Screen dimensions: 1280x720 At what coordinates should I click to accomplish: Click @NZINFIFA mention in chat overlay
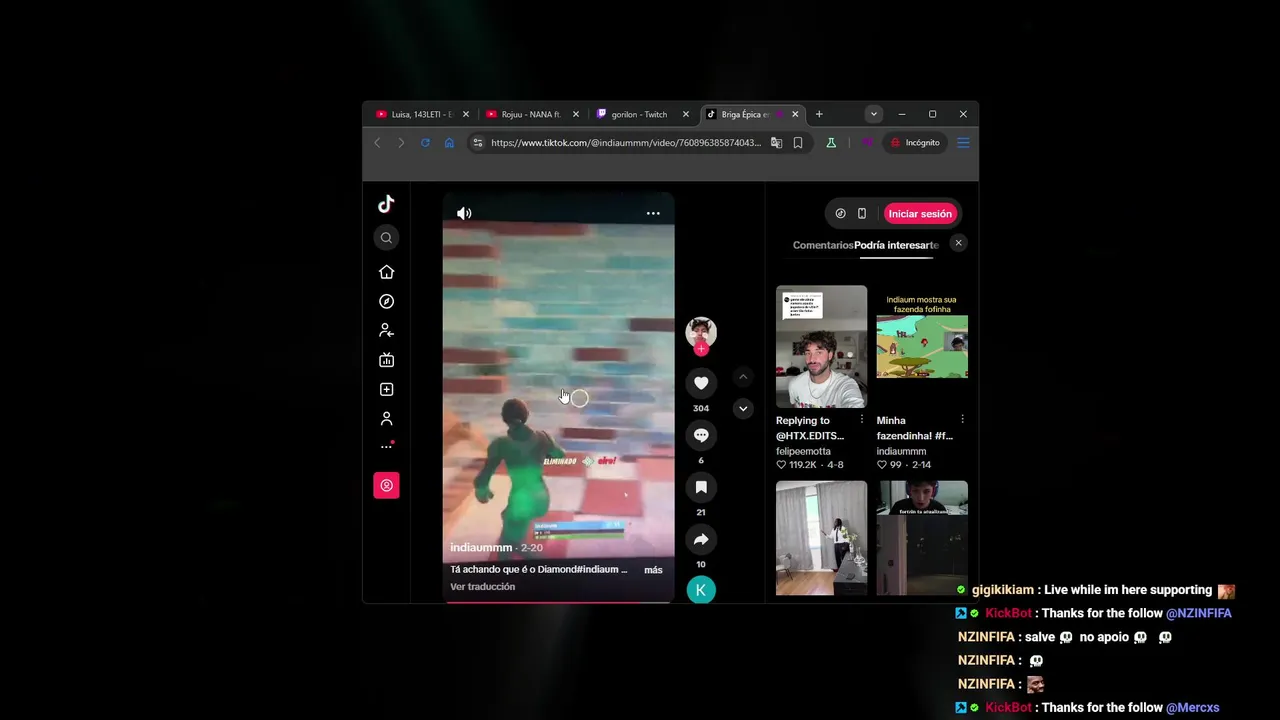[1199, 613]
